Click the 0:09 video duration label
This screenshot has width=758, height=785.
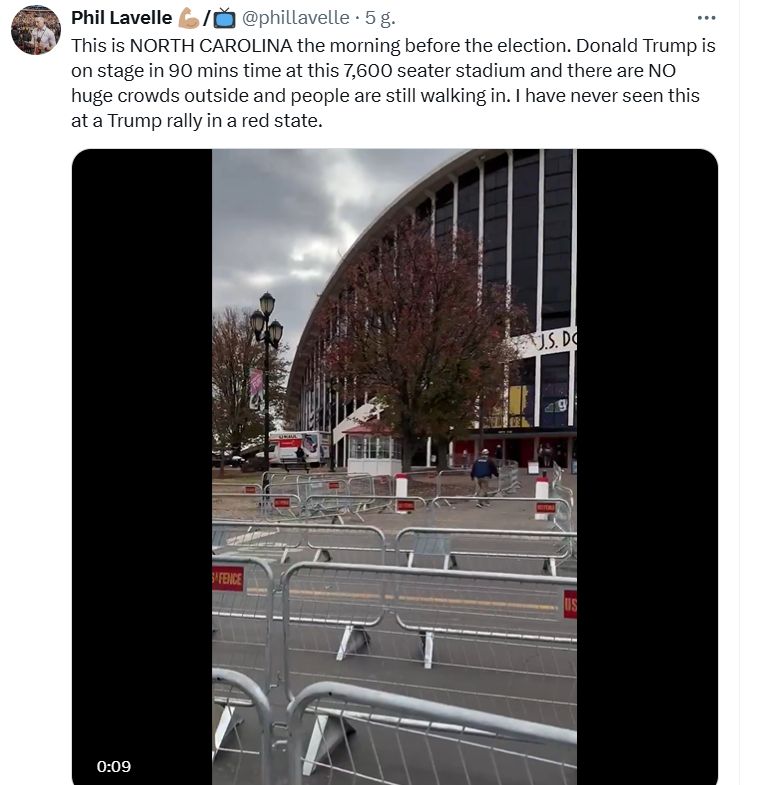(114, 766)
